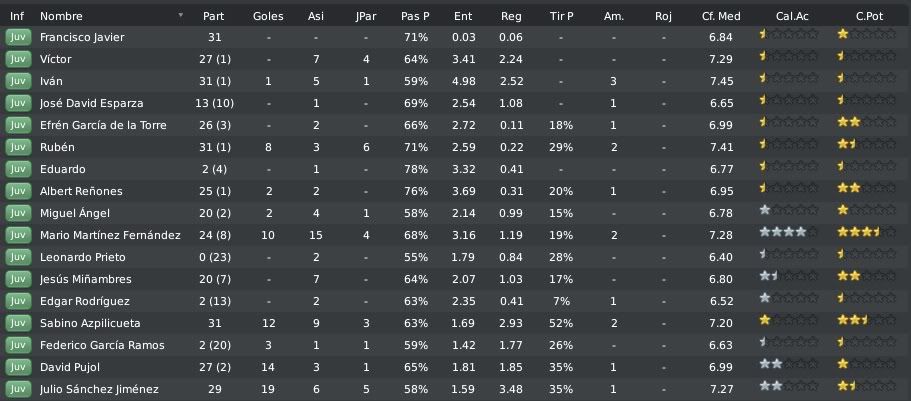Viewport: 911px width, 401px height.
Task: Select the Albert Reñones player name
Action: click(81, 191)
